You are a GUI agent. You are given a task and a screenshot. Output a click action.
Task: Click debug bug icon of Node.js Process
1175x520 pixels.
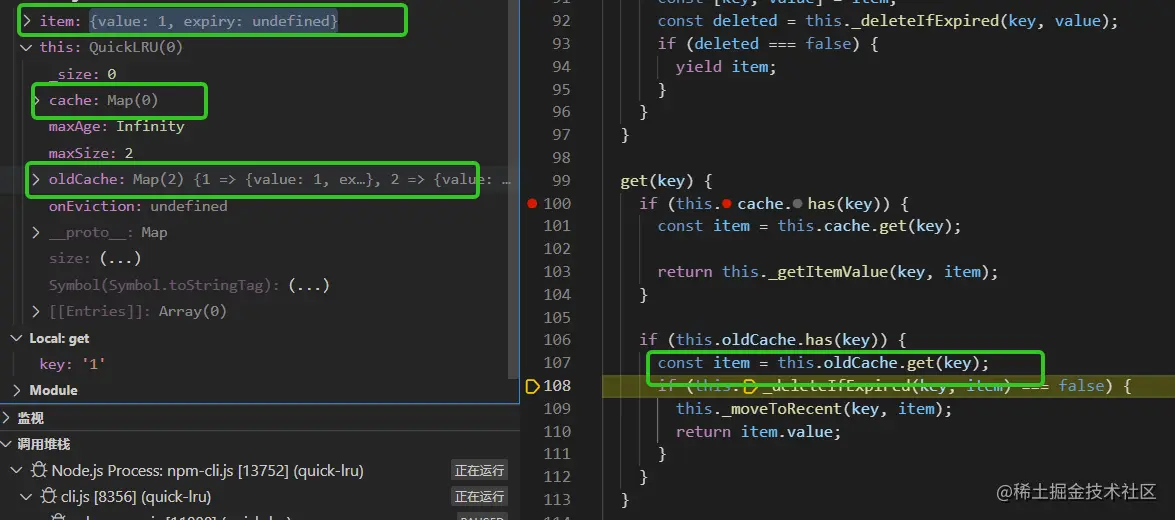pos(38,471)
